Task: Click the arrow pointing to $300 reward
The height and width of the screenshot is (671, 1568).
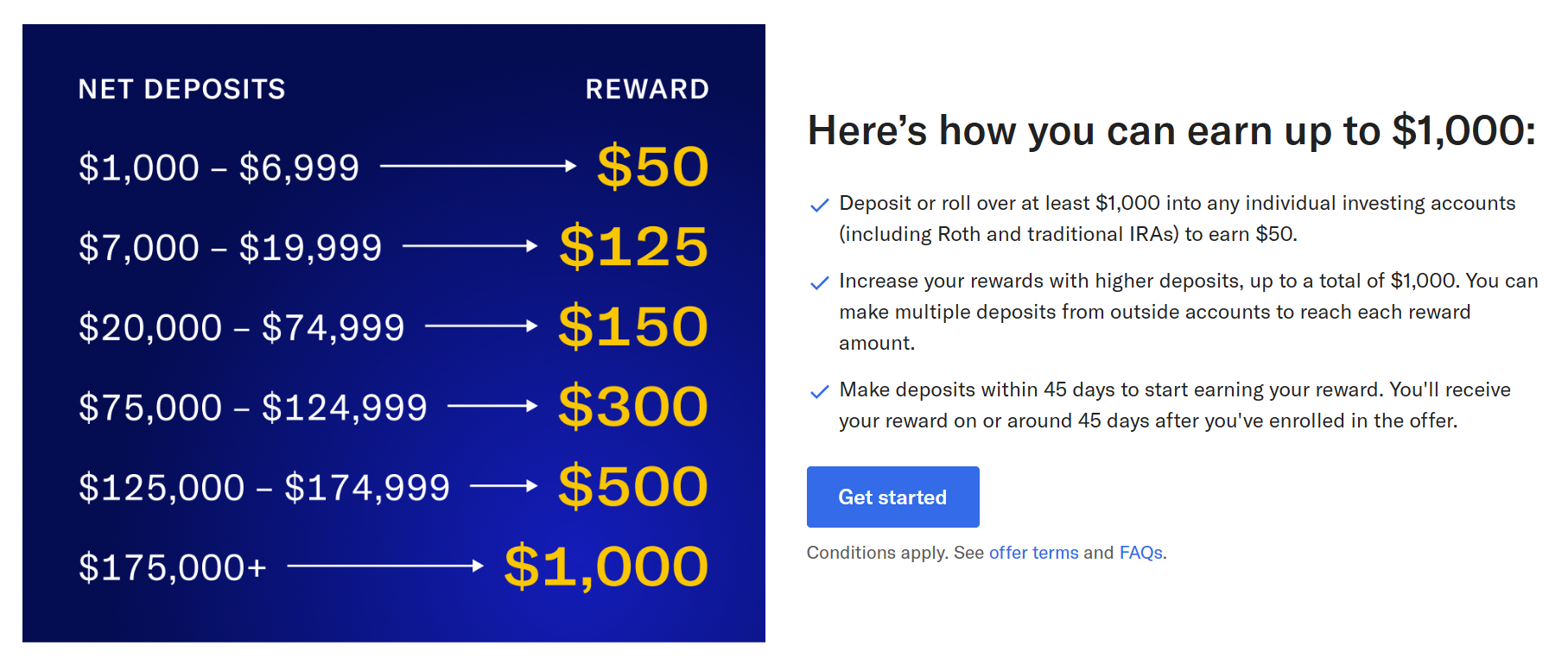Action: pos(492,406)
